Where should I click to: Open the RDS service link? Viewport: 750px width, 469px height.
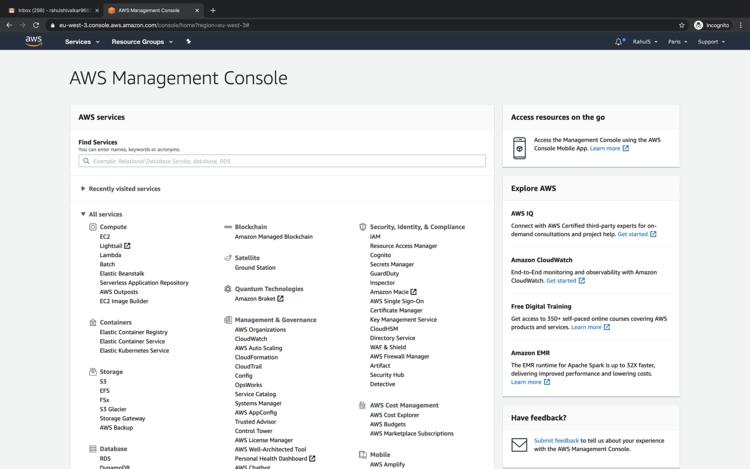(x=105, y=458)
